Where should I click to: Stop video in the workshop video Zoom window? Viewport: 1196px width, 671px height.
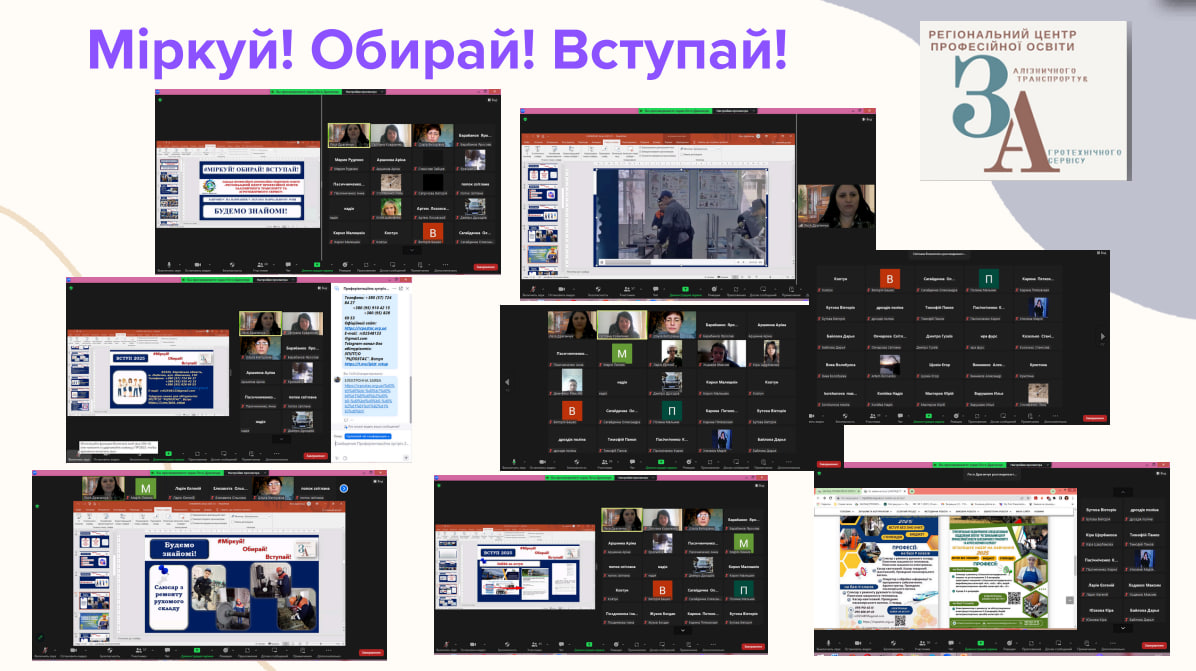562,291
